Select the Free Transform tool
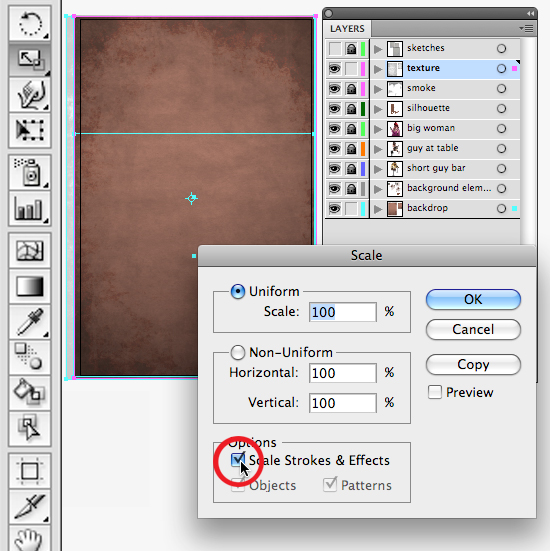 (30, 130)
